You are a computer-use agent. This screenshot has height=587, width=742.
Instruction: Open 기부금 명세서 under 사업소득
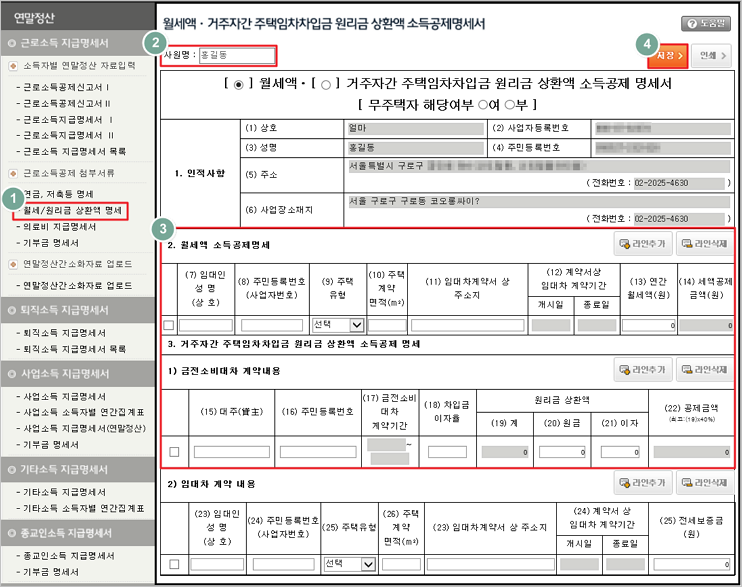51,445
